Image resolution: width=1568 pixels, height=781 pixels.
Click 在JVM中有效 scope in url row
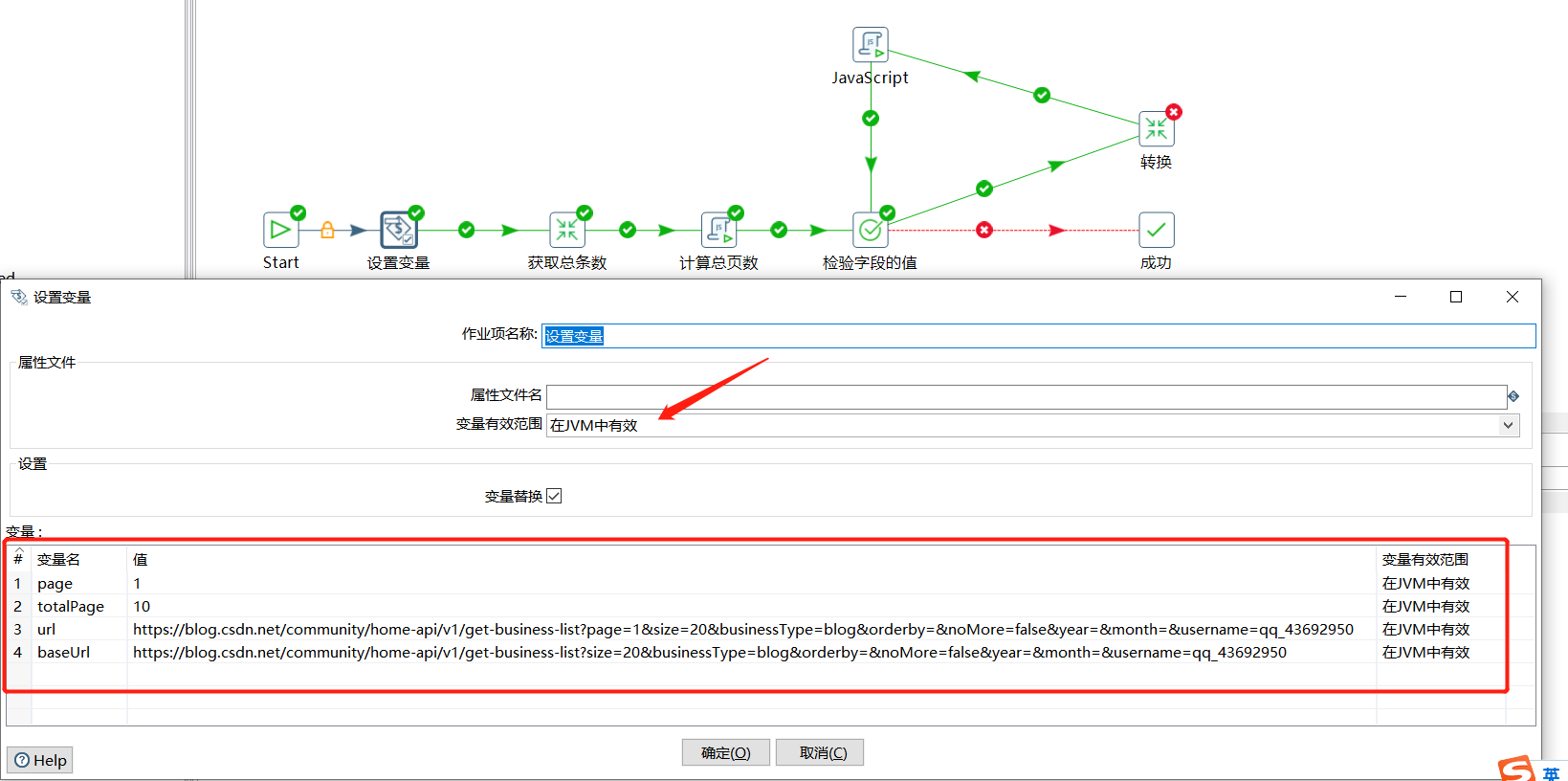(x=1425, y=629)
